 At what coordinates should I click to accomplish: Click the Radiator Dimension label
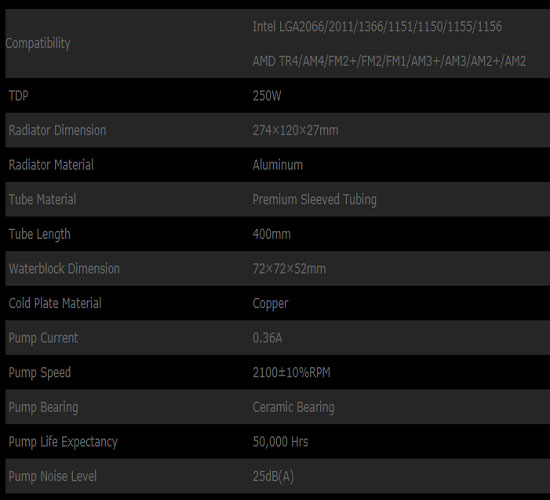[x=57, y=130]
